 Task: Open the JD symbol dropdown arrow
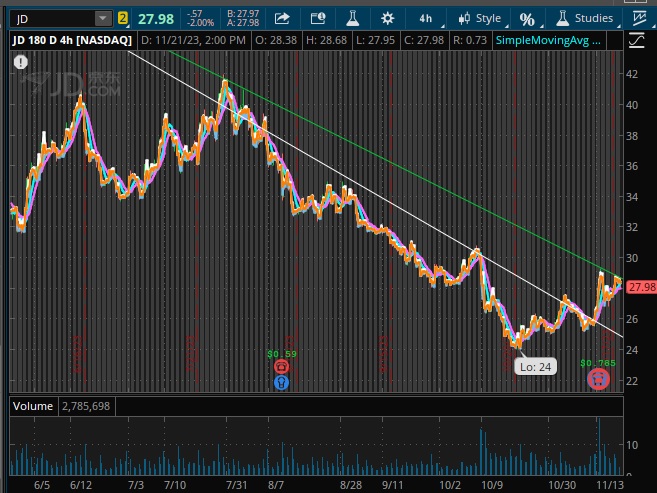point(103,18)
